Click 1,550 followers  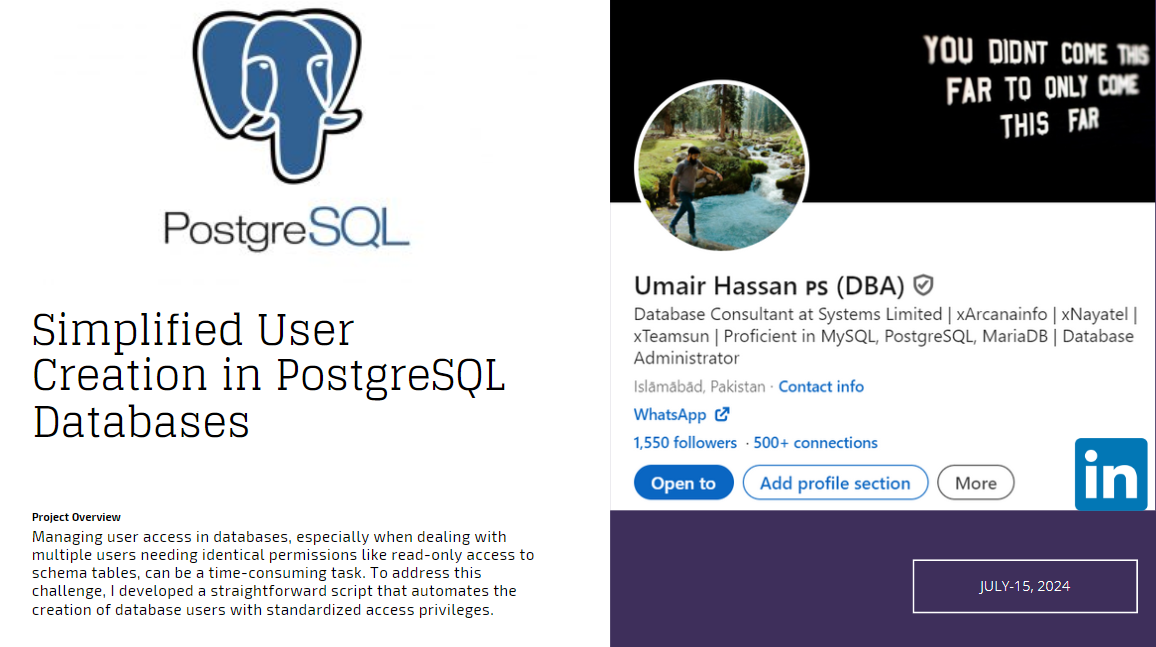click(685, 442)
